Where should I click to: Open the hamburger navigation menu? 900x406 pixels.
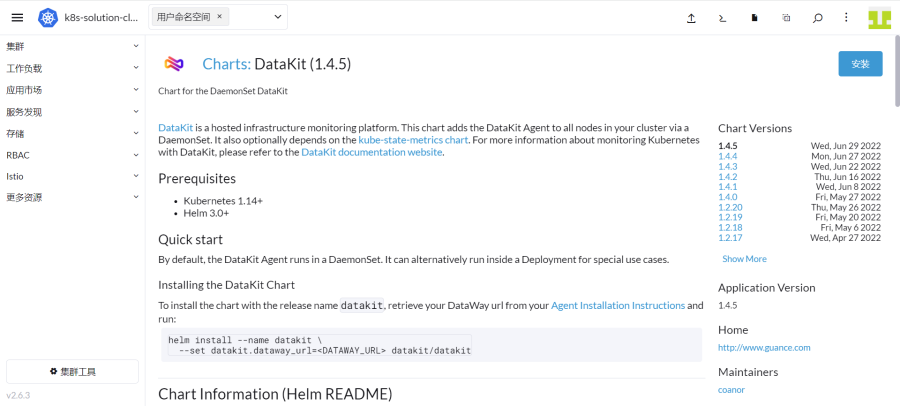pos(17,17)
